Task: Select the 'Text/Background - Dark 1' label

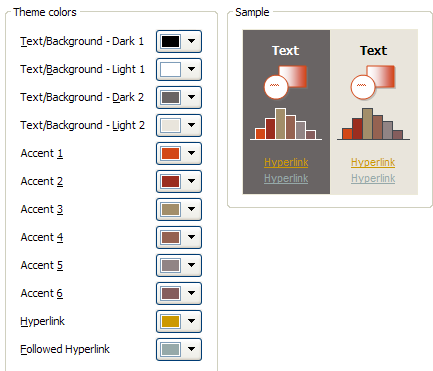Action: click(x=82, y=41)
